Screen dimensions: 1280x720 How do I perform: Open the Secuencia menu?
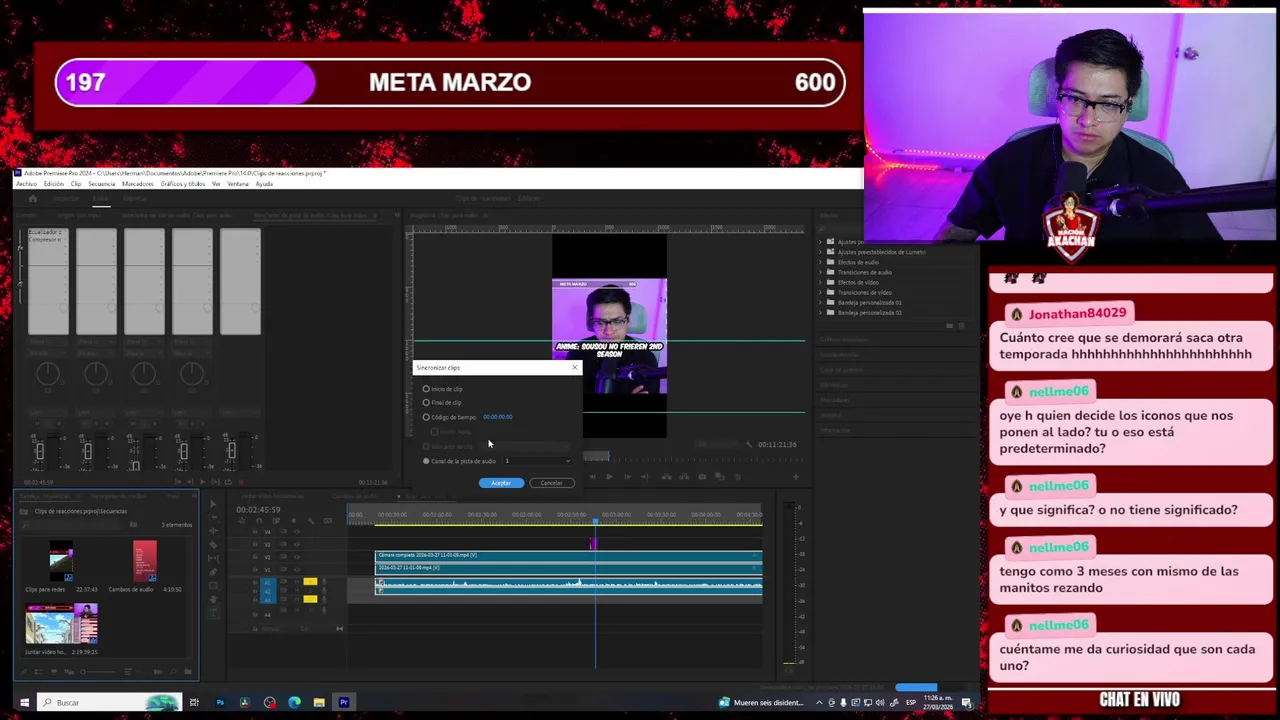point(102,184)
